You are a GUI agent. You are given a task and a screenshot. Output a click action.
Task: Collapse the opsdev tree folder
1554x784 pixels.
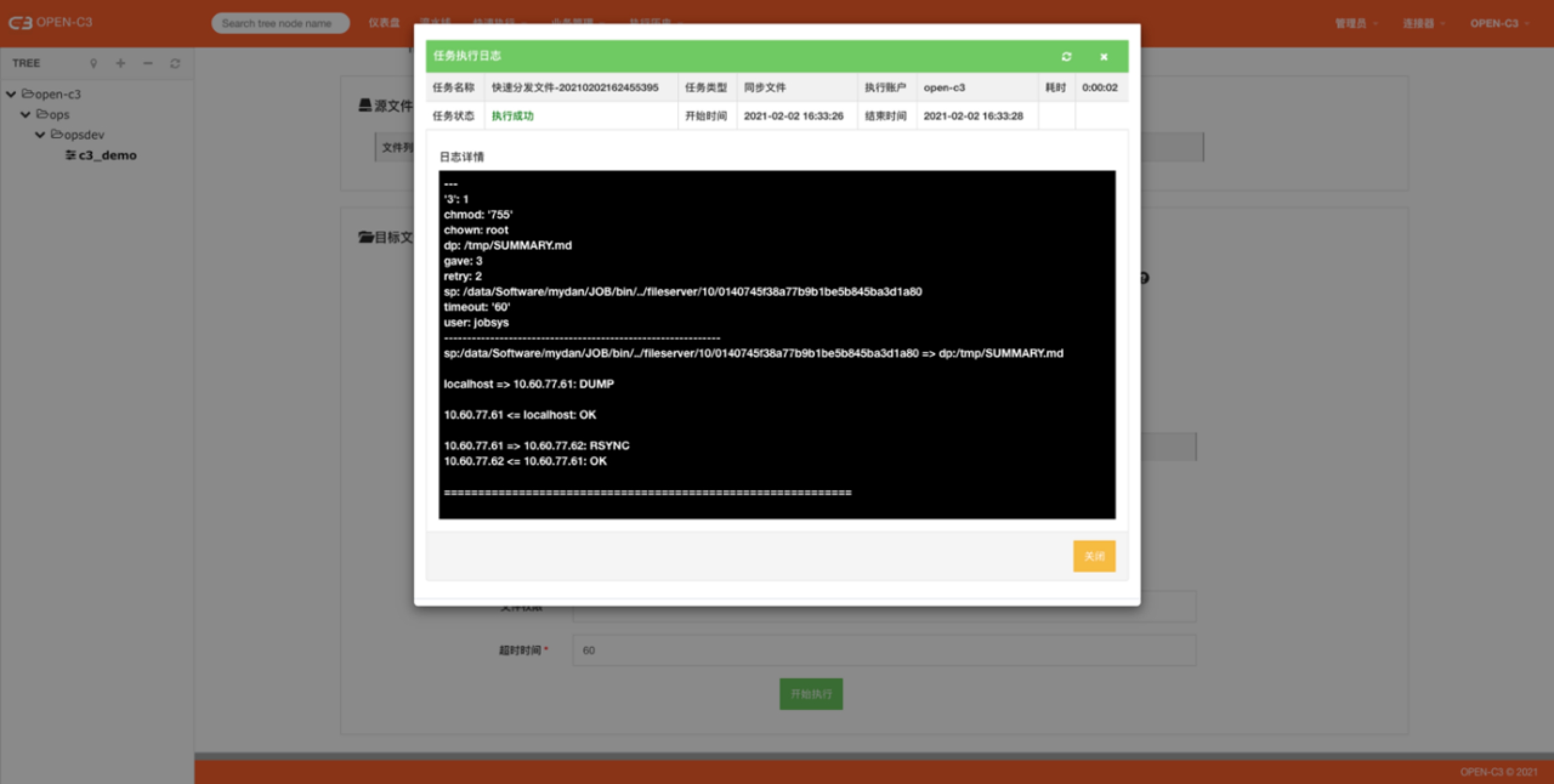tap(40, 135)
